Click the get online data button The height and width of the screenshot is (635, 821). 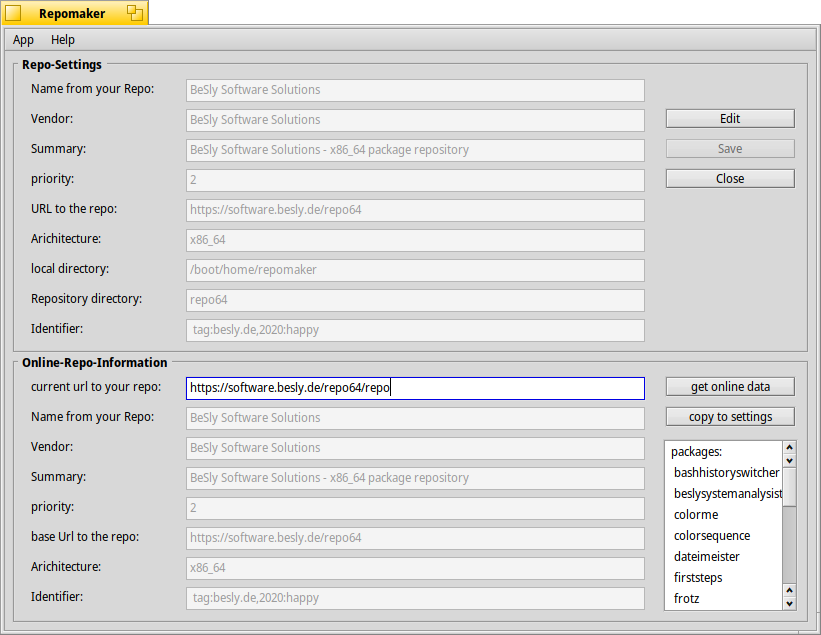pos(730,387)
